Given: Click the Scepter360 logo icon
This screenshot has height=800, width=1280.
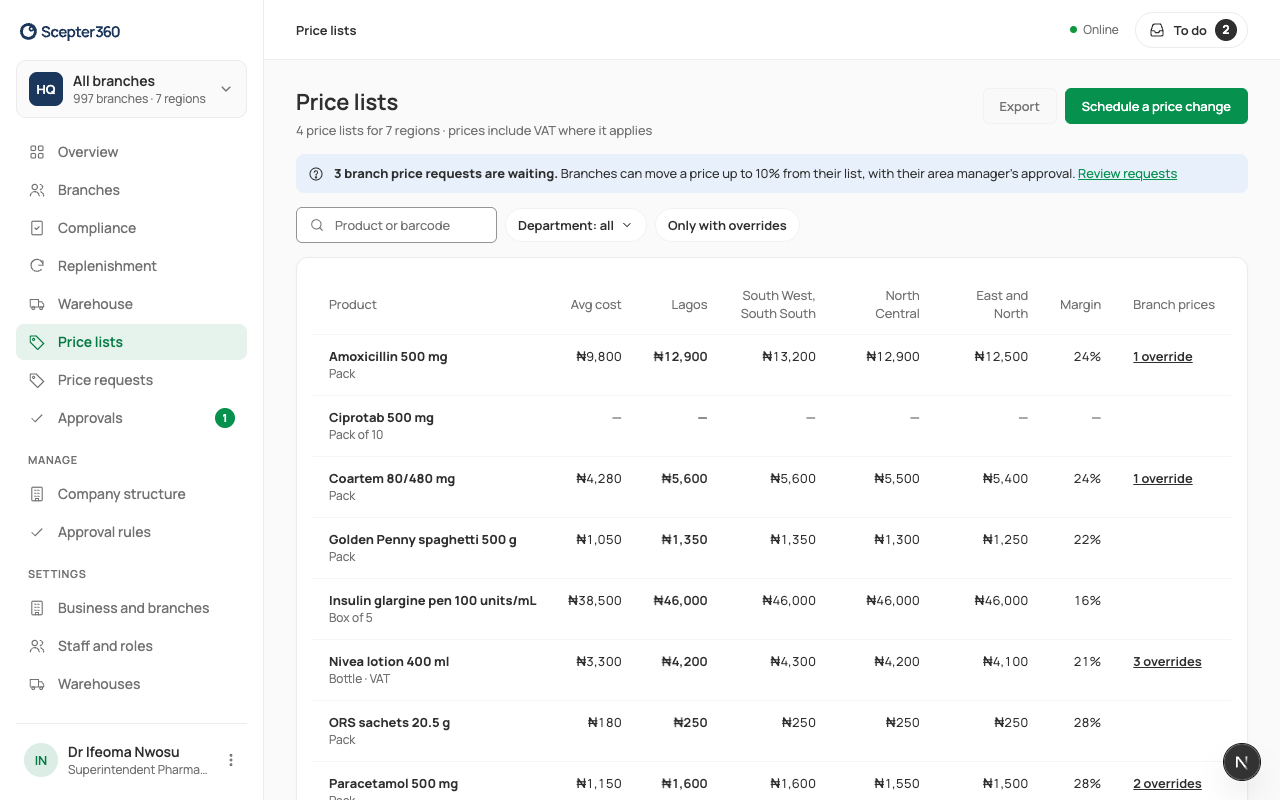Looking at the screenshot, I should (28, 31).
